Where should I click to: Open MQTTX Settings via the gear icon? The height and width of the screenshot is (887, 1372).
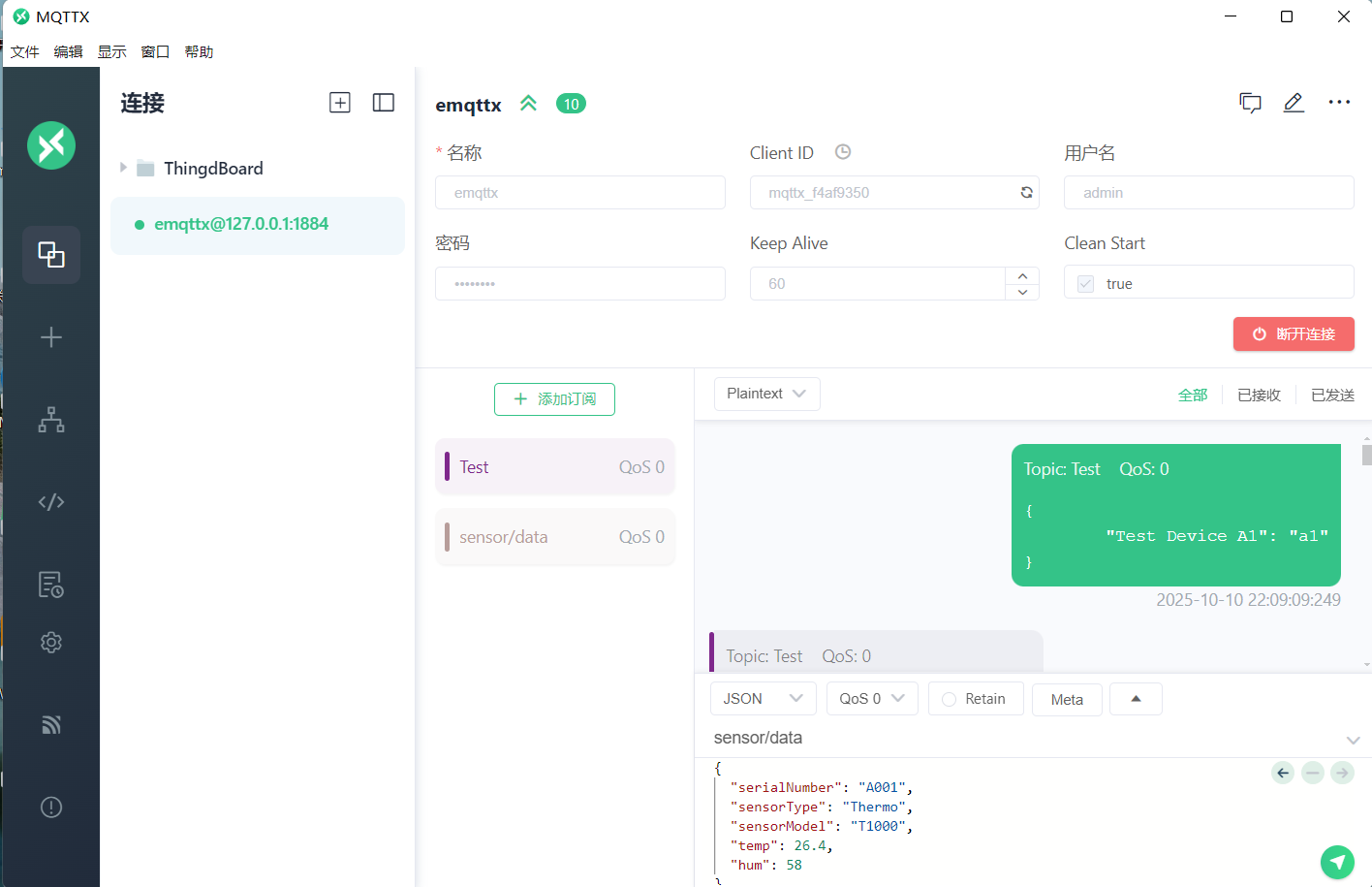tap(50, 642)
